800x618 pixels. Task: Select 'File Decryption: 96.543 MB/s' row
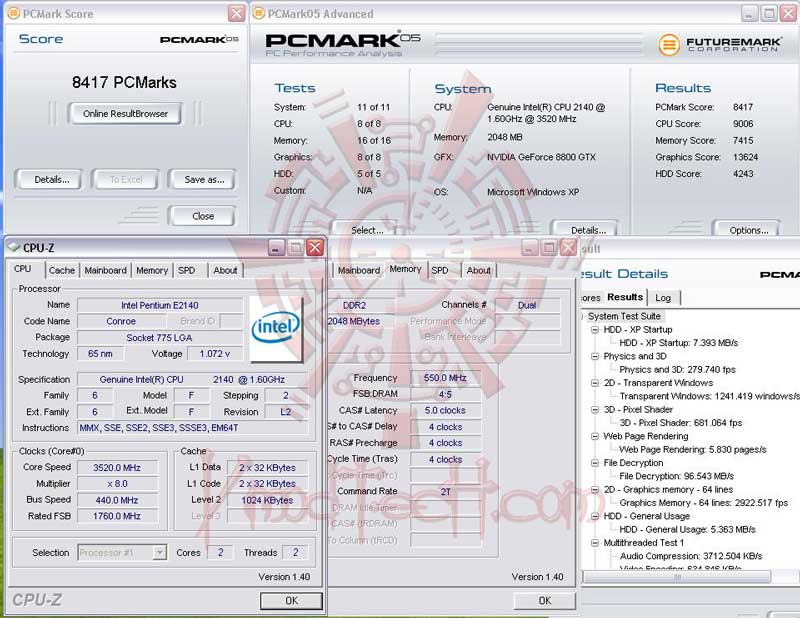pos(677,476)
